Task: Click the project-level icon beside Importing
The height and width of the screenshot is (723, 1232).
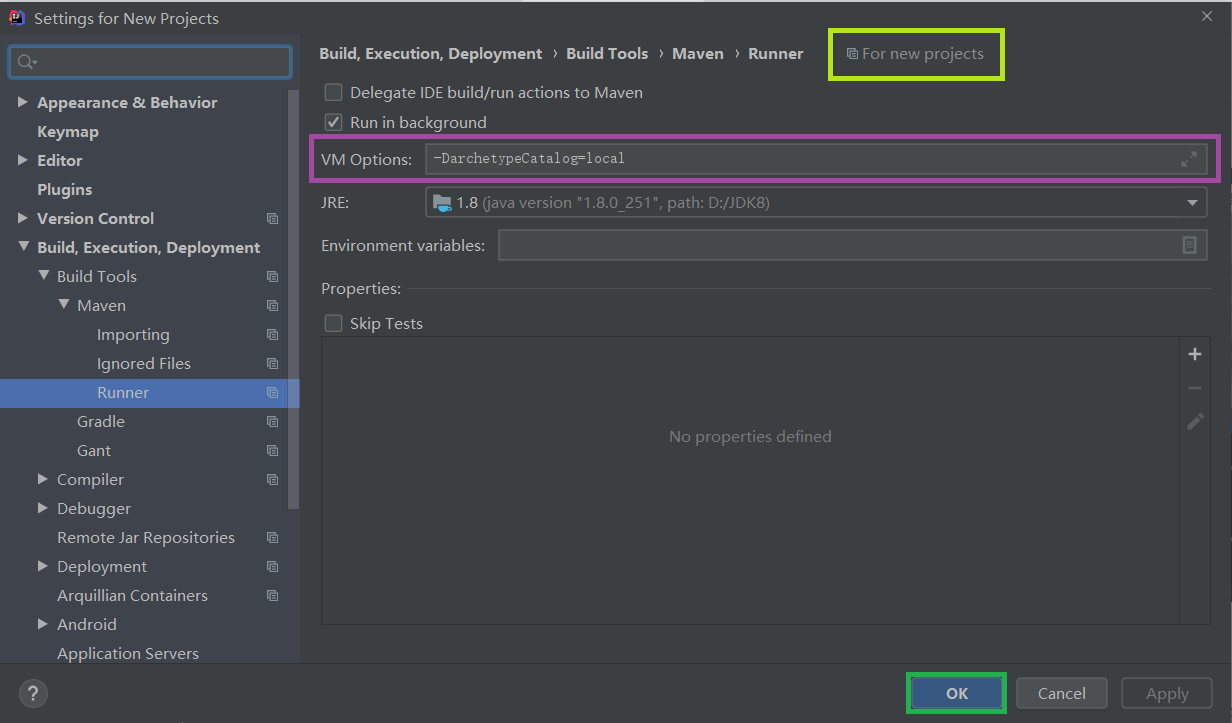Action: [272, 334]
